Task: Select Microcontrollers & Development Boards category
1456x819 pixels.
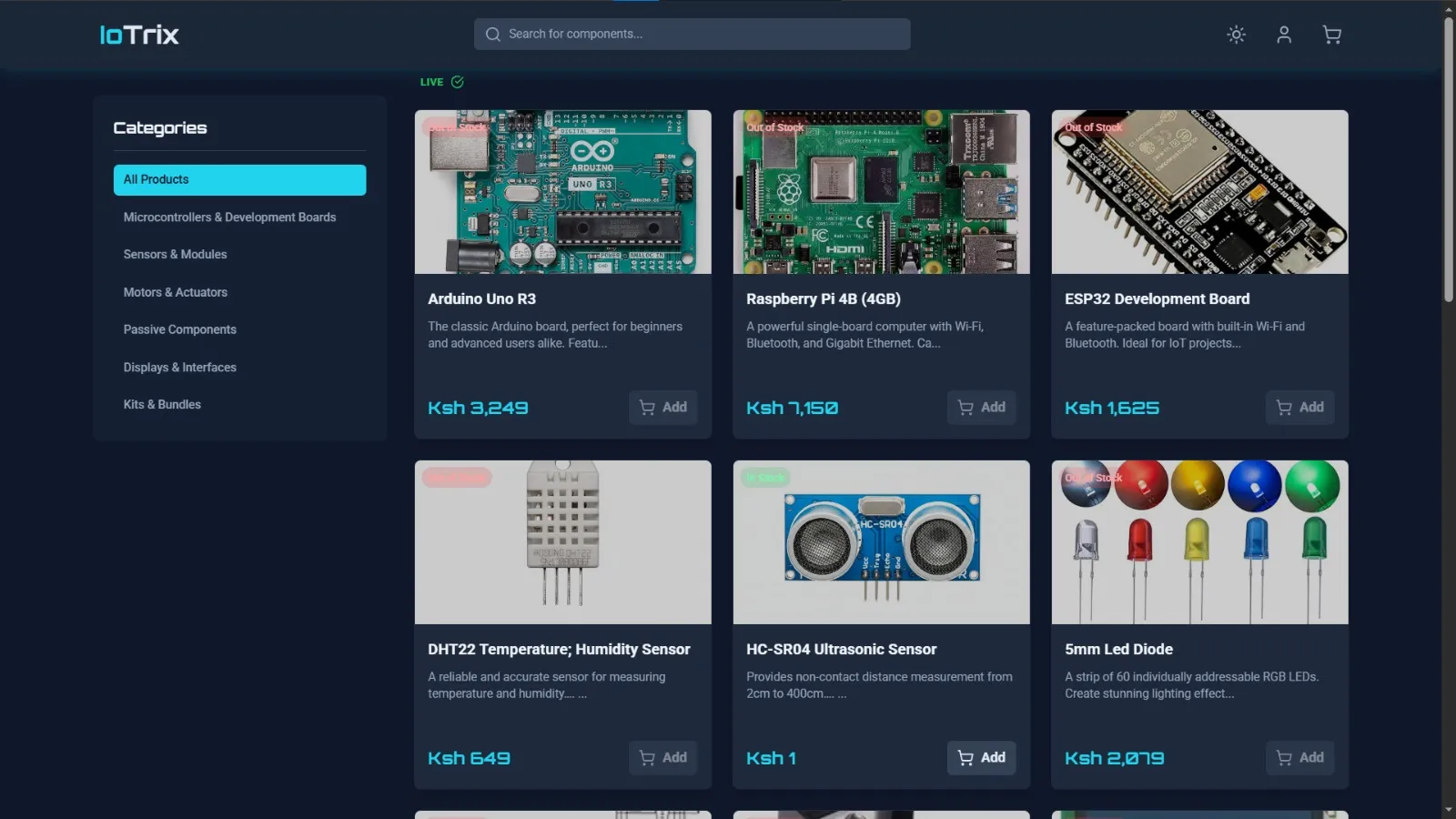Action: [240, 217]
